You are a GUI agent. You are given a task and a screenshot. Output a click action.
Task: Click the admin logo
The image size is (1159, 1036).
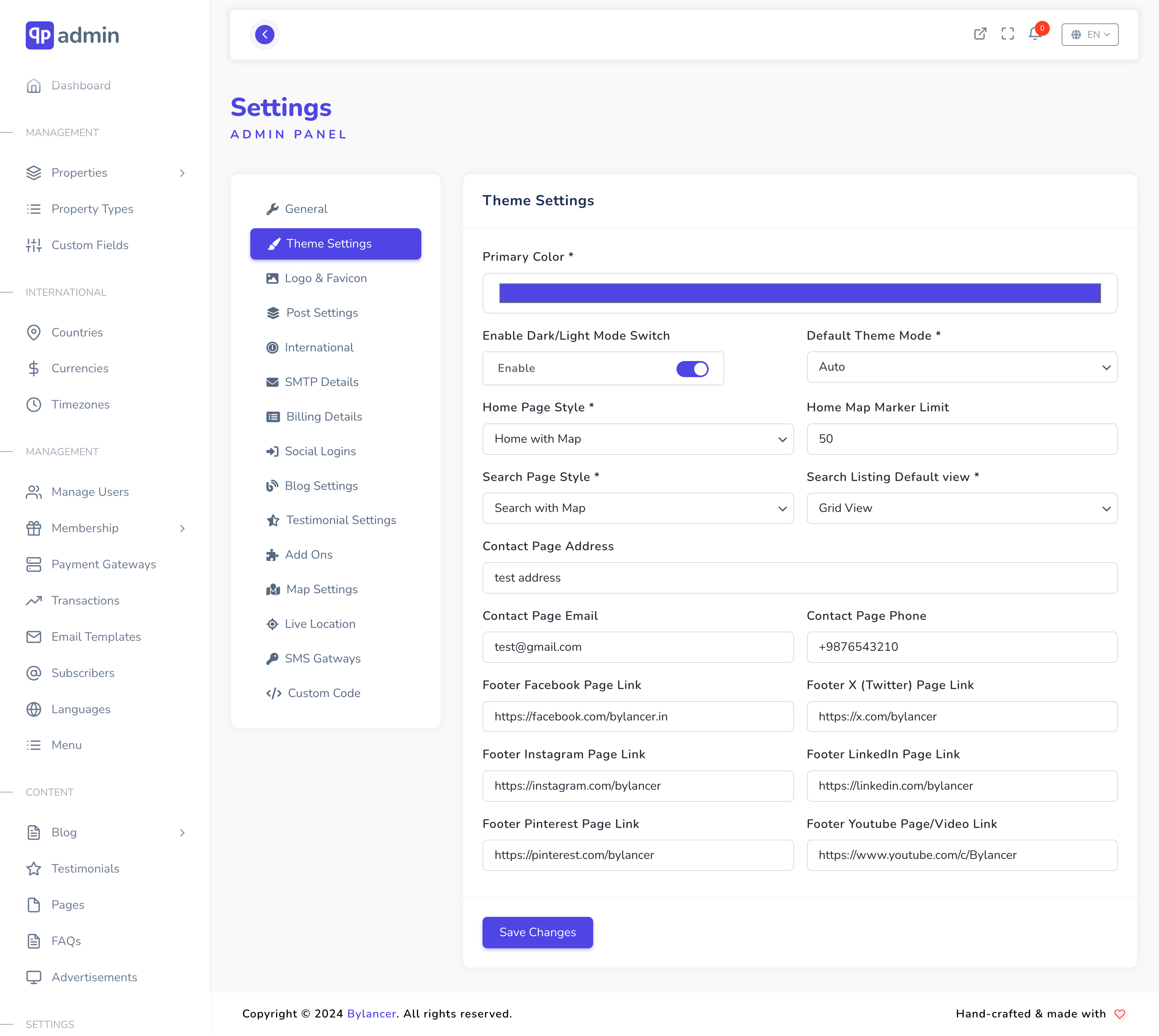(x=72, y=35)
